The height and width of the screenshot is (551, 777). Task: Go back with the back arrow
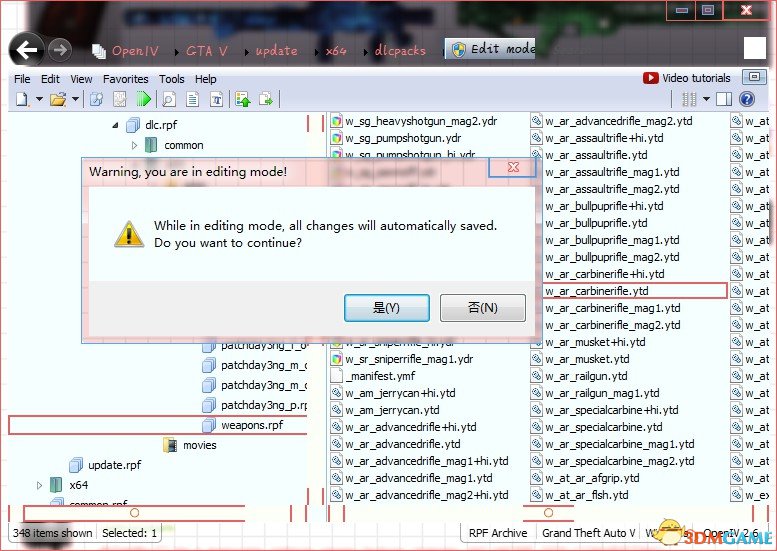click(26, 50)
